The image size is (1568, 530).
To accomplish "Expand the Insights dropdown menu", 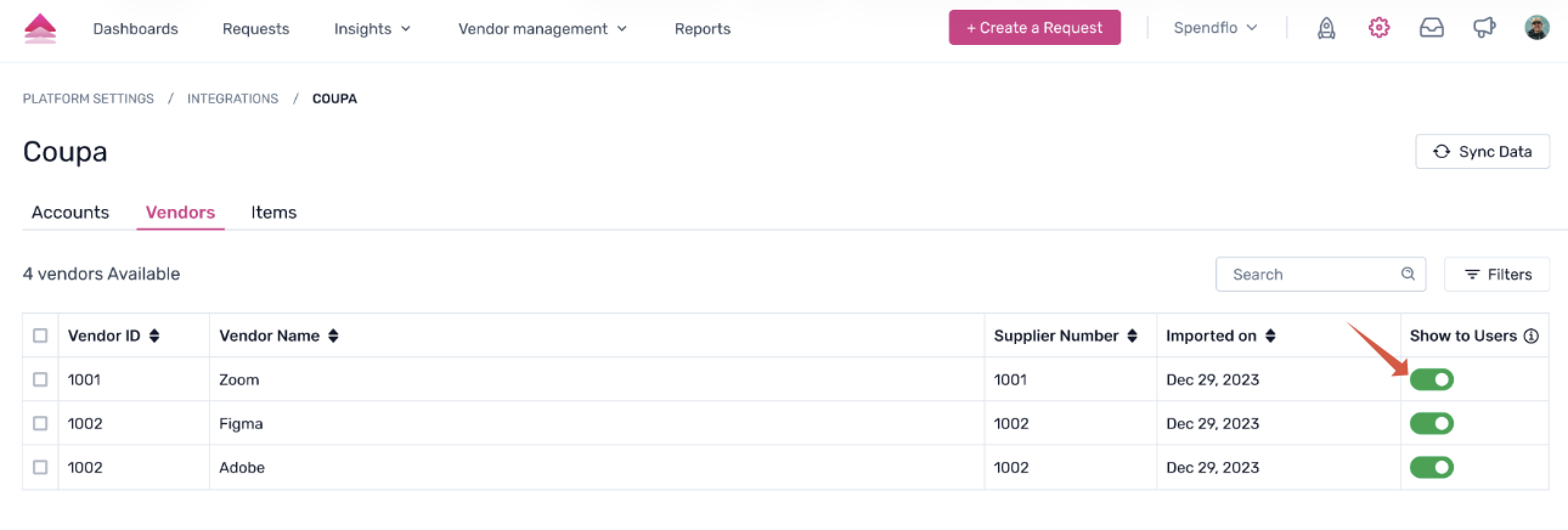I will [x=372, y=29].
